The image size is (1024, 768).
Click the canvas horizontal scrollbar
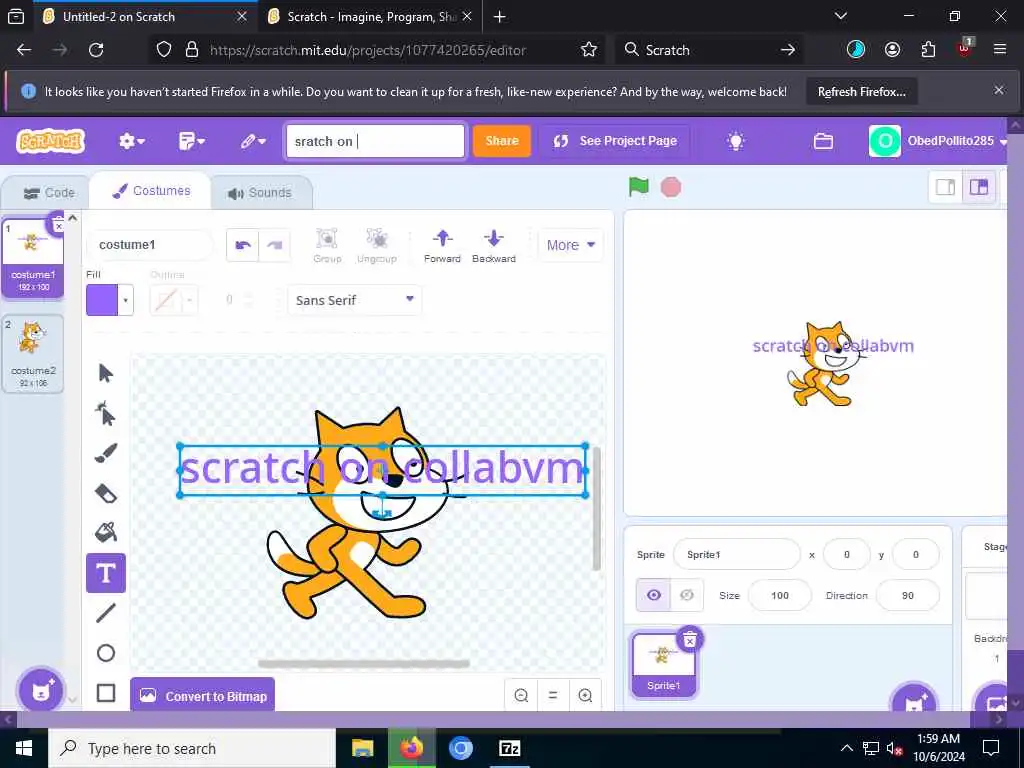[x=364, y=664]
